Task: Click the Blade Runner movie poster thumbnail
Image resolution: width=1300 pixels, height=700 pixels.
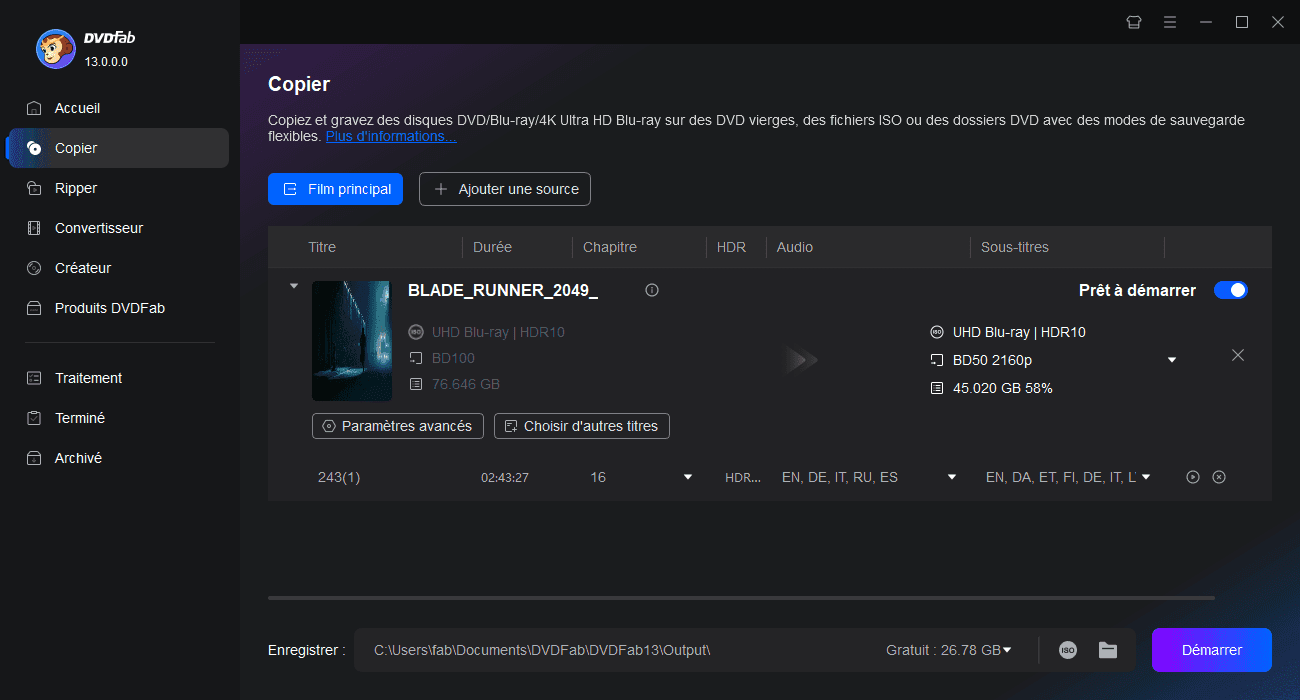Action: tap(351, 341)
